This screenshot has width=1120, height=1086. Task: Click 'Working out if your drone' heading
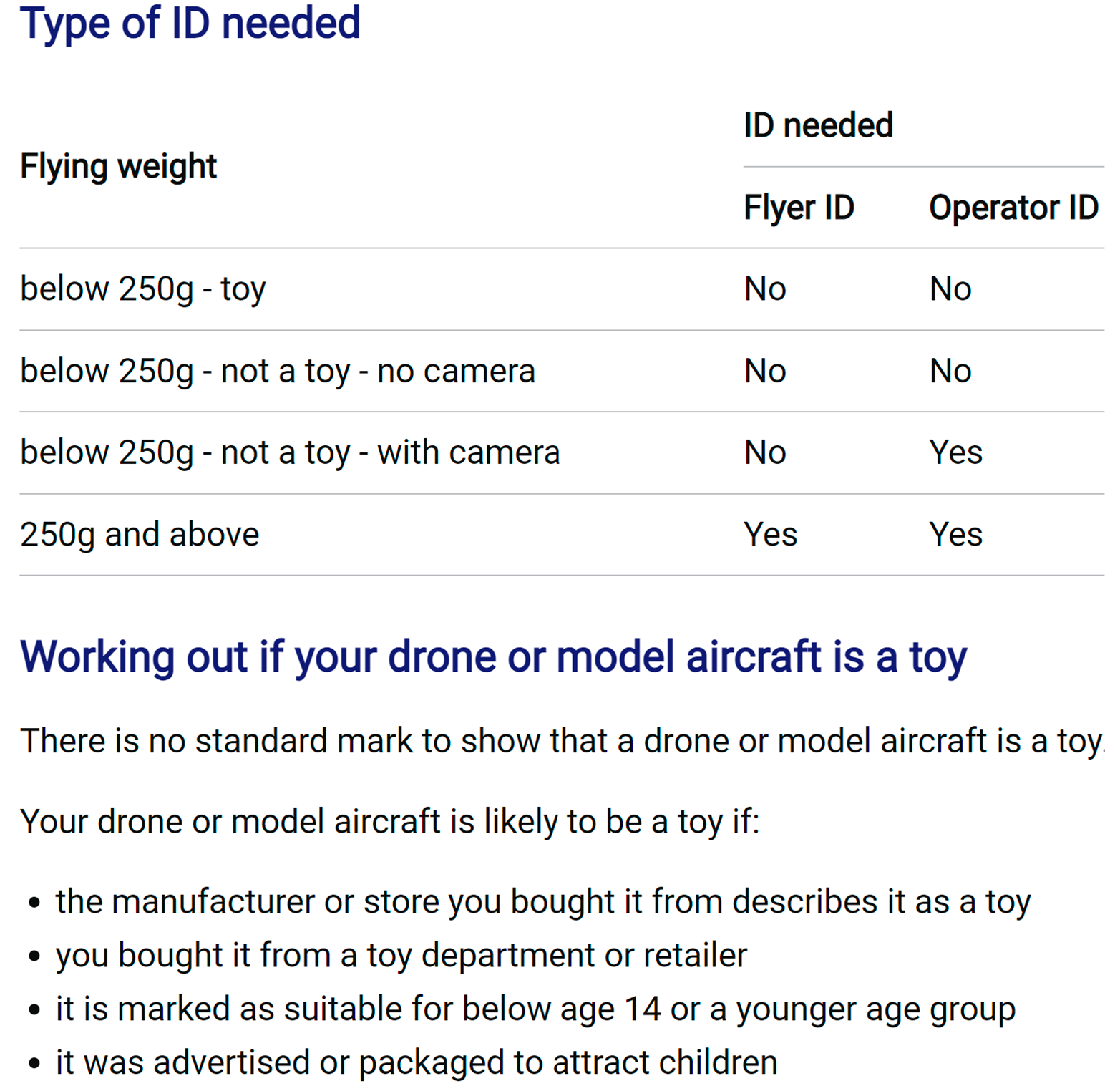[x=494, y=657]
